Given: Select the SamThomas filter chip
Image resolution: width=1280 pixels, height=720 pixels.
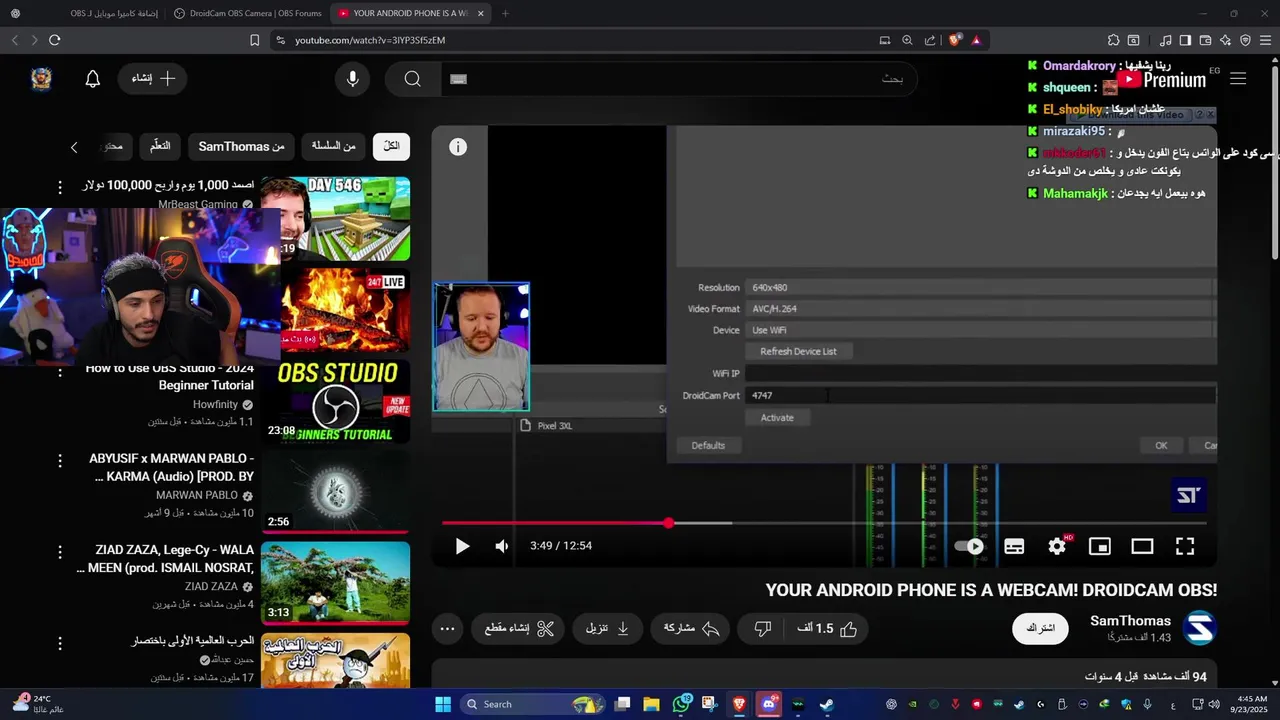Looking at the screenshot, I should tap(241, 146).
